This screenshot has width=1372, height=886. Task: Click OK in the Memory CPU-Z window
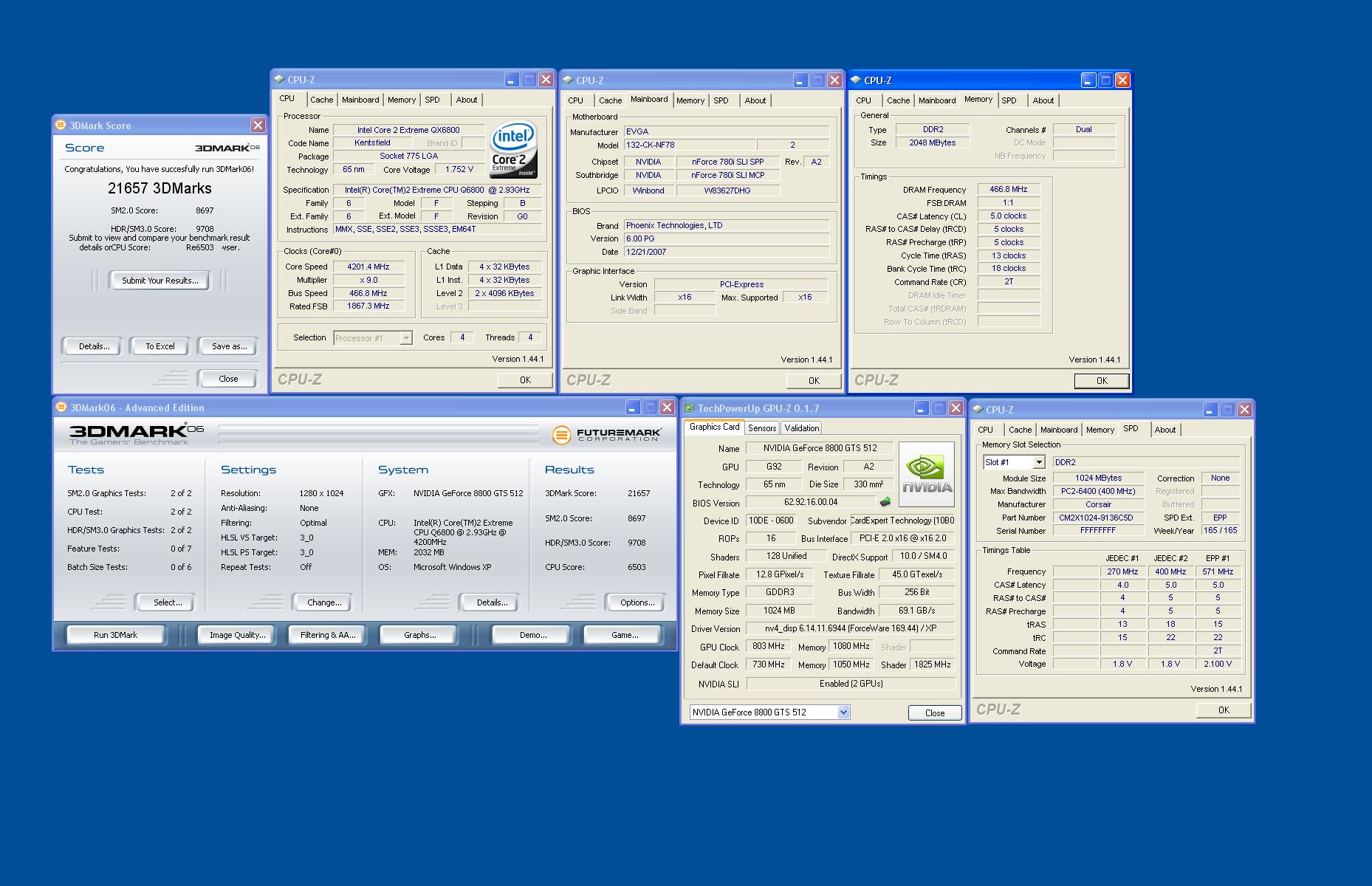pos(1102,381)
